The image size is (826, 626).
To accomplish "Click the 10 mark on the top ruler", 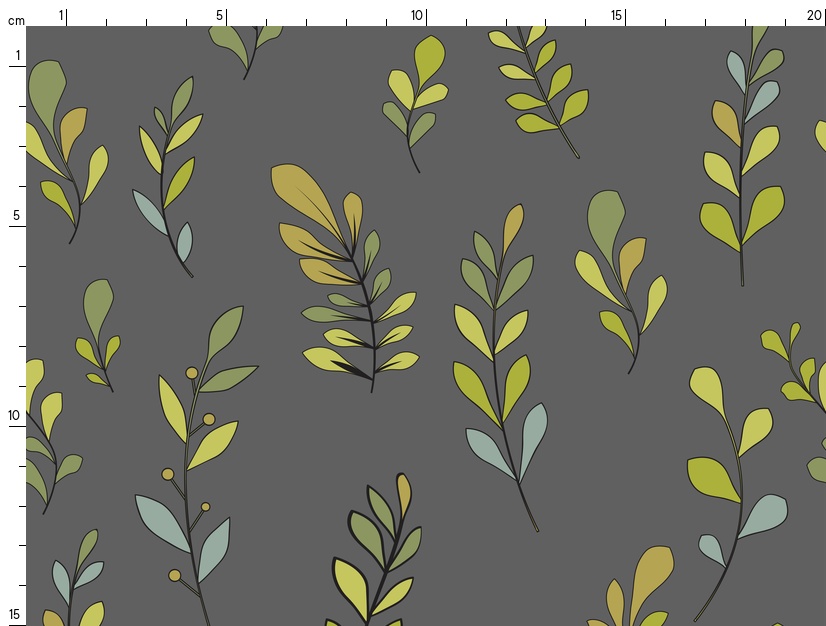I will (417, 15).
